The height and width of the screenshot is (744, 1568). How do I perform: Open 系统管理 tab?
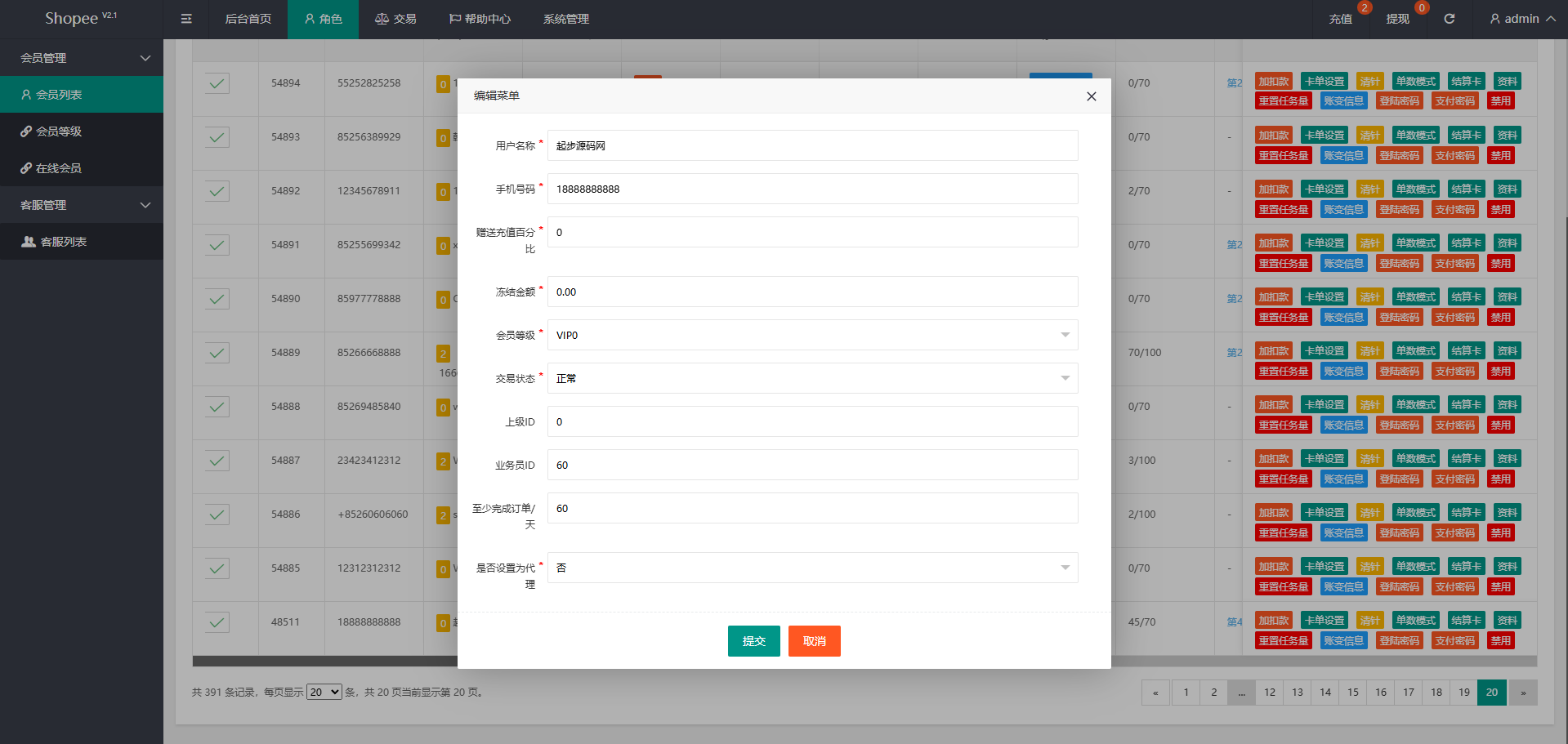566,19
